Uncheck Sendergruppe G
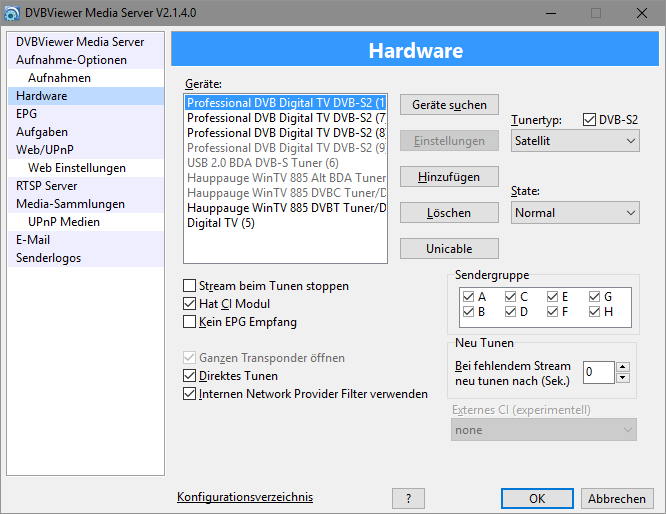 pyautogui.click(x=595, y=297)
